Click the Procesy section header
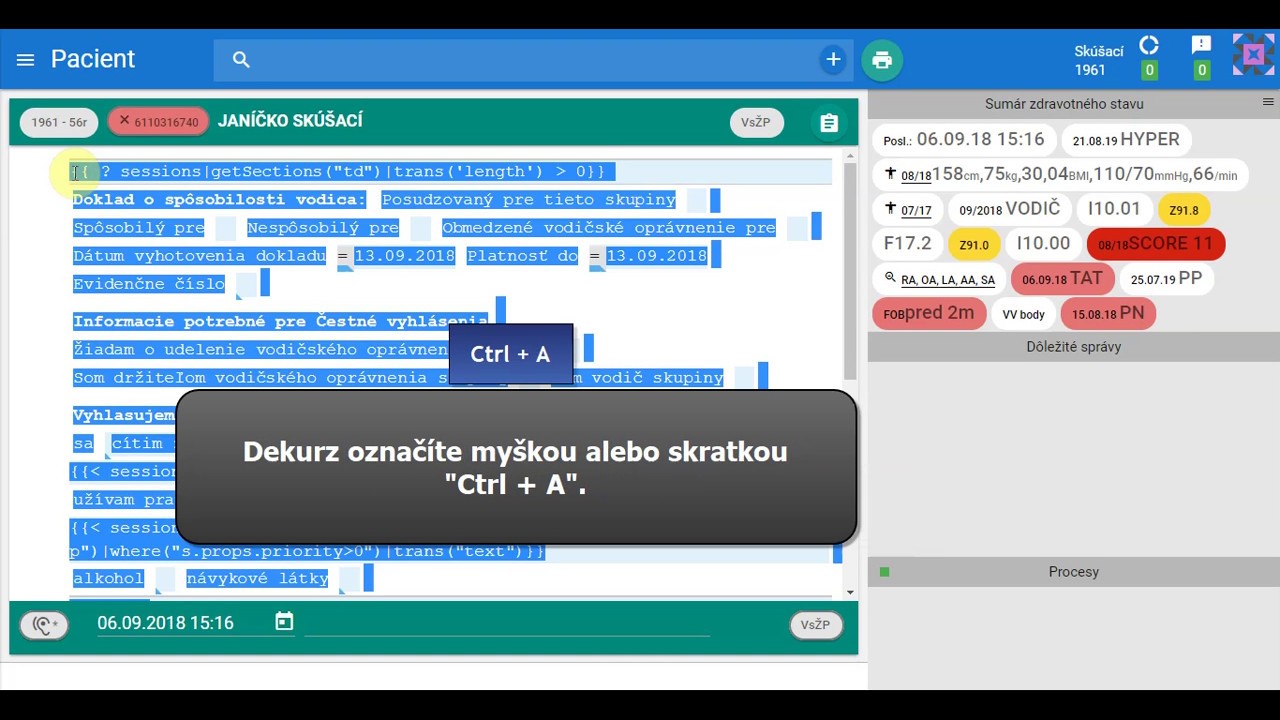 tap(1073, 572)
